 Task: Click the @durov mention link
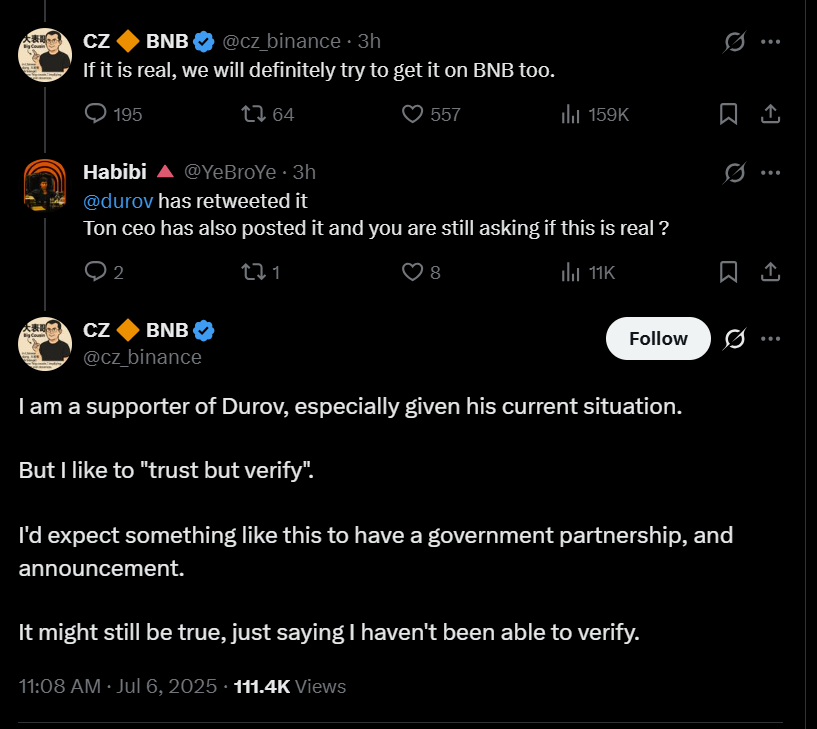118,200
